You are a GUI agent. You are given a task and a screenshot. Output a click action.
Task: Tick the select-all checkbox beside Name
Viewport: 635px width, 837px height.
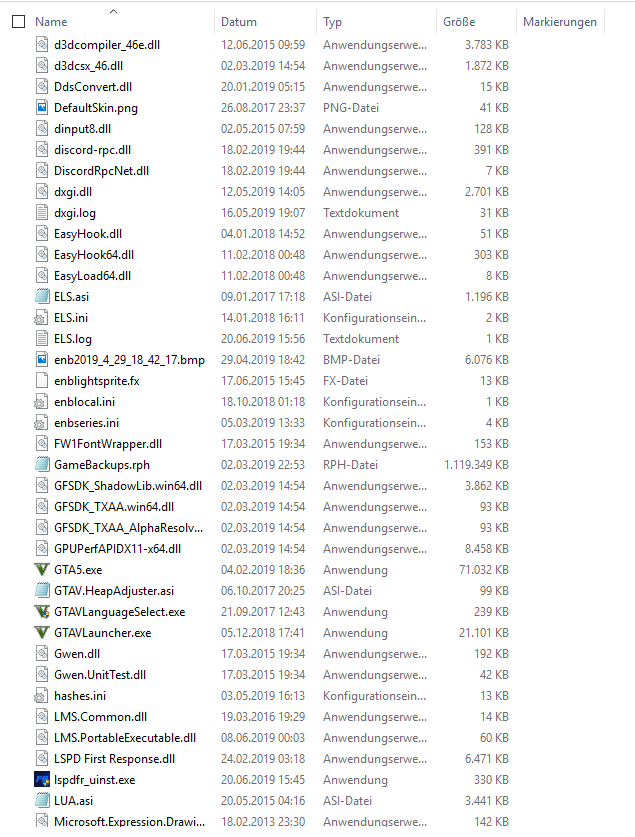[x=19, y=21]
